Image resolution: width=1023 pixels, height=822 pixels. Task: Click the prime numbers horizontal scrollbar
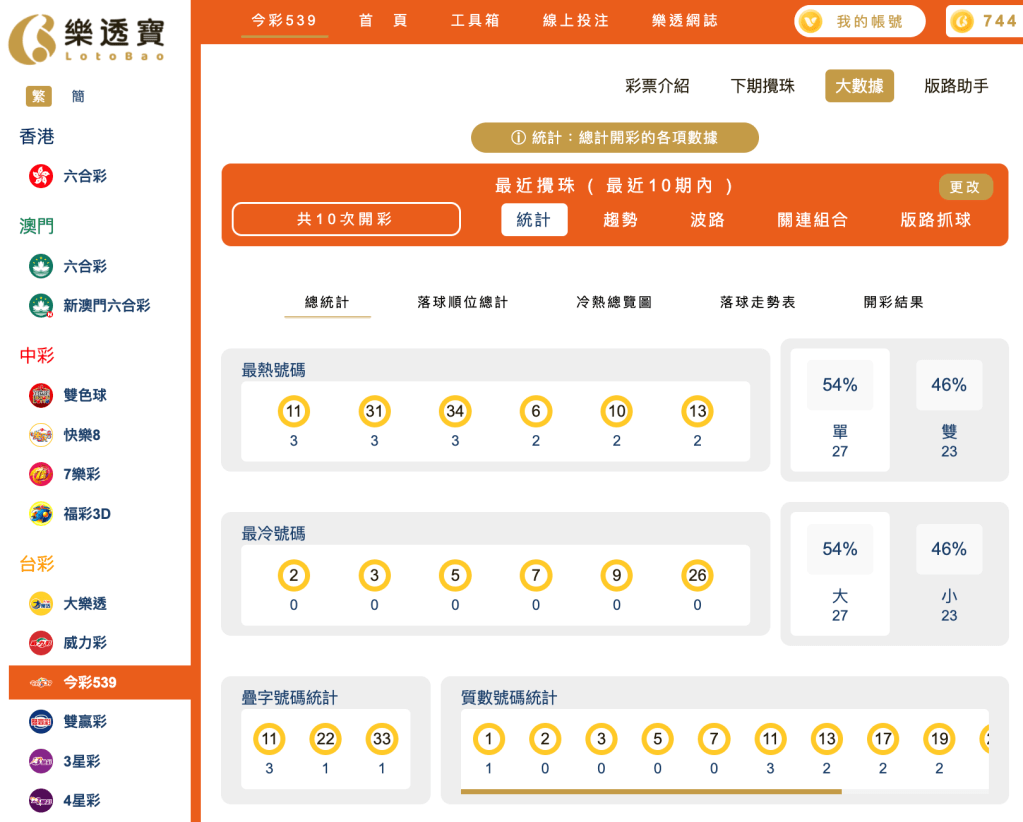coord(651,792)
